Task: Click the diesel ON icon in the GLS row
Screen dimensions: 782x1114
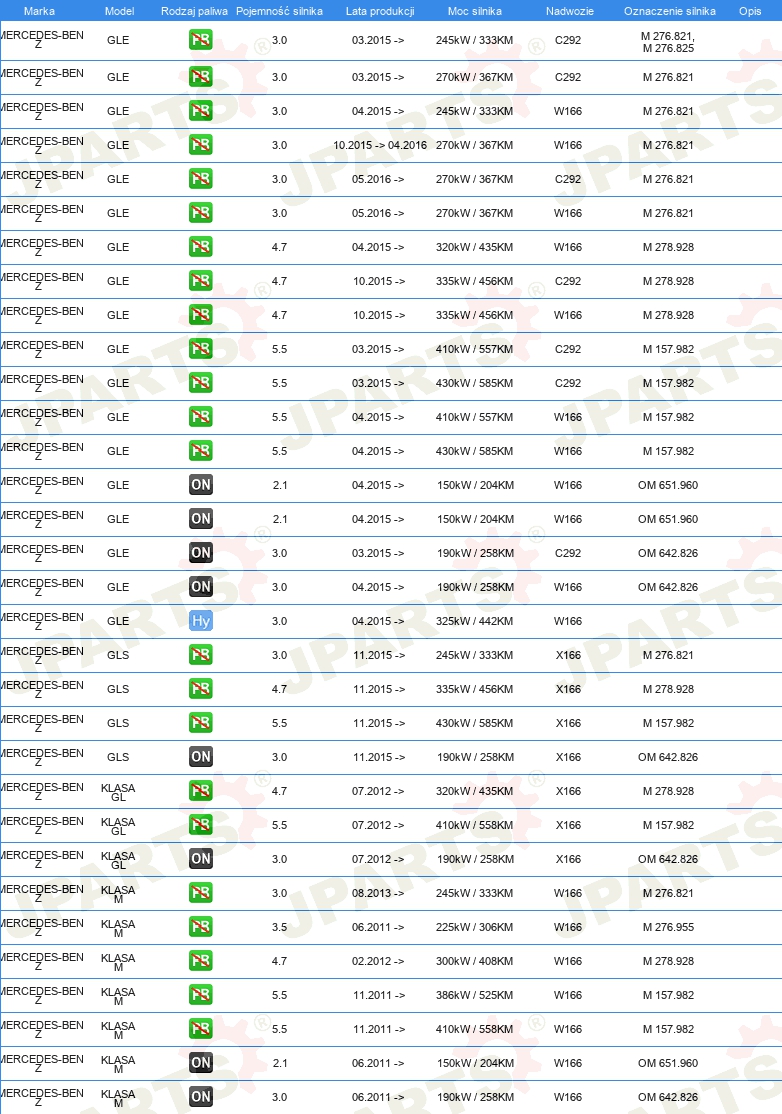Action: pos(201,757)
